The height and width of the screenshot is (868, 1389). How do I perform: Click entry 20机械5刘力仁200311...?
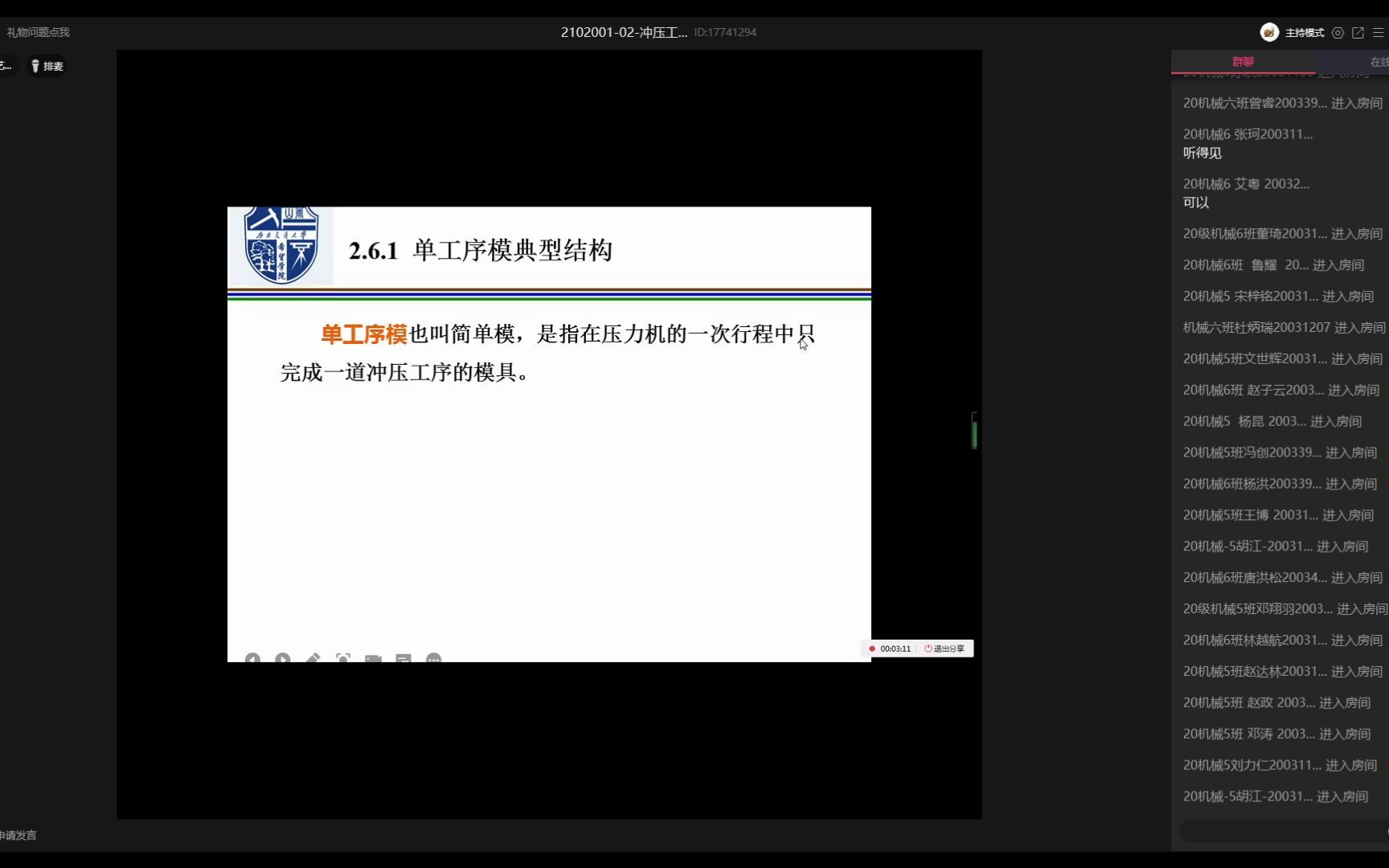point(1280,767)
